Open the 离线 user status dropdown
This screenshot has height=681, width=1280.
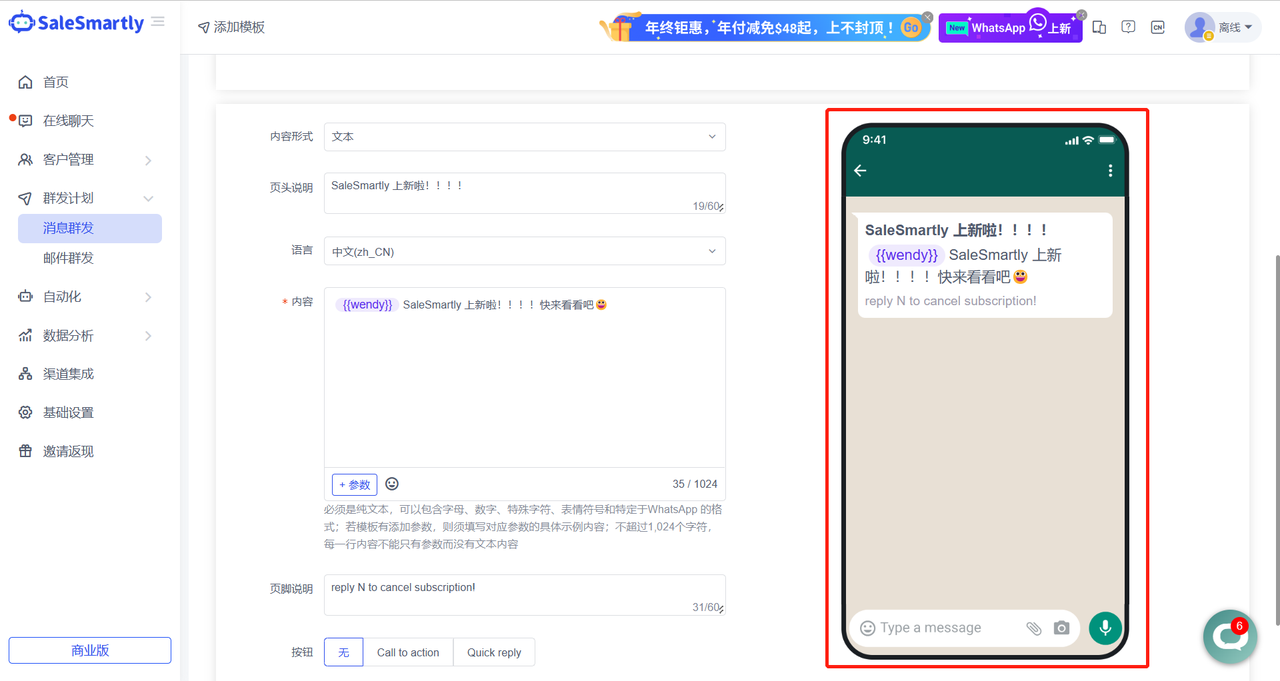(x=1222, y=27)
